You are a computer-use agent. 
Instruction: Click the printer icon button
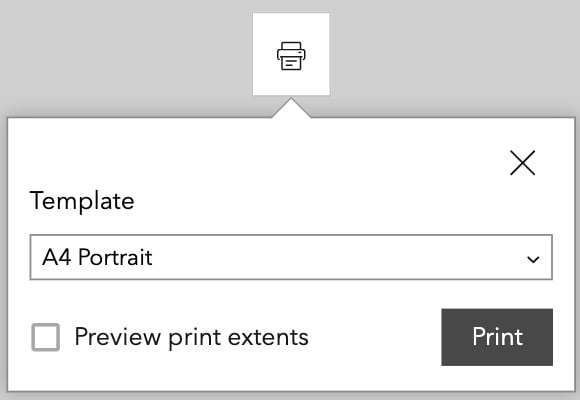pos(291,54)
